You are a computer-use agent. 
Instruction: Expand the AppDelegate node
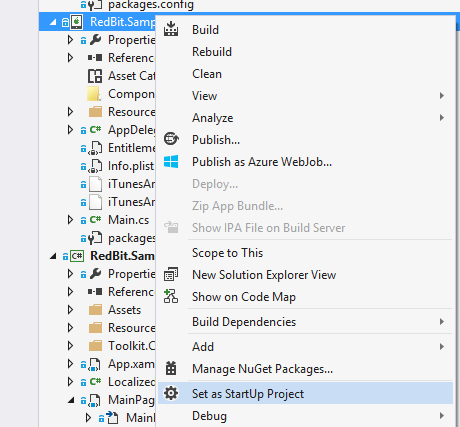pos(70,130)
